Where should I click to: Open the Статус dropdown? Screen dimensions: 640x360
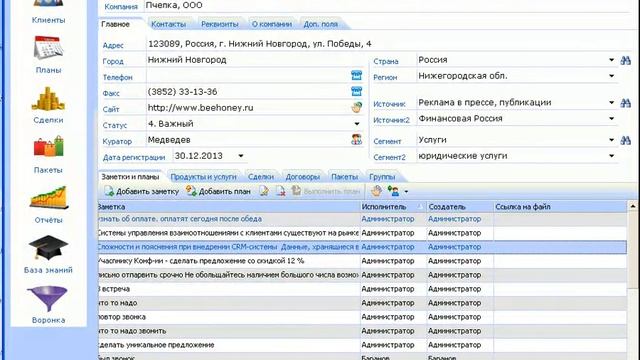click(357, 124)
